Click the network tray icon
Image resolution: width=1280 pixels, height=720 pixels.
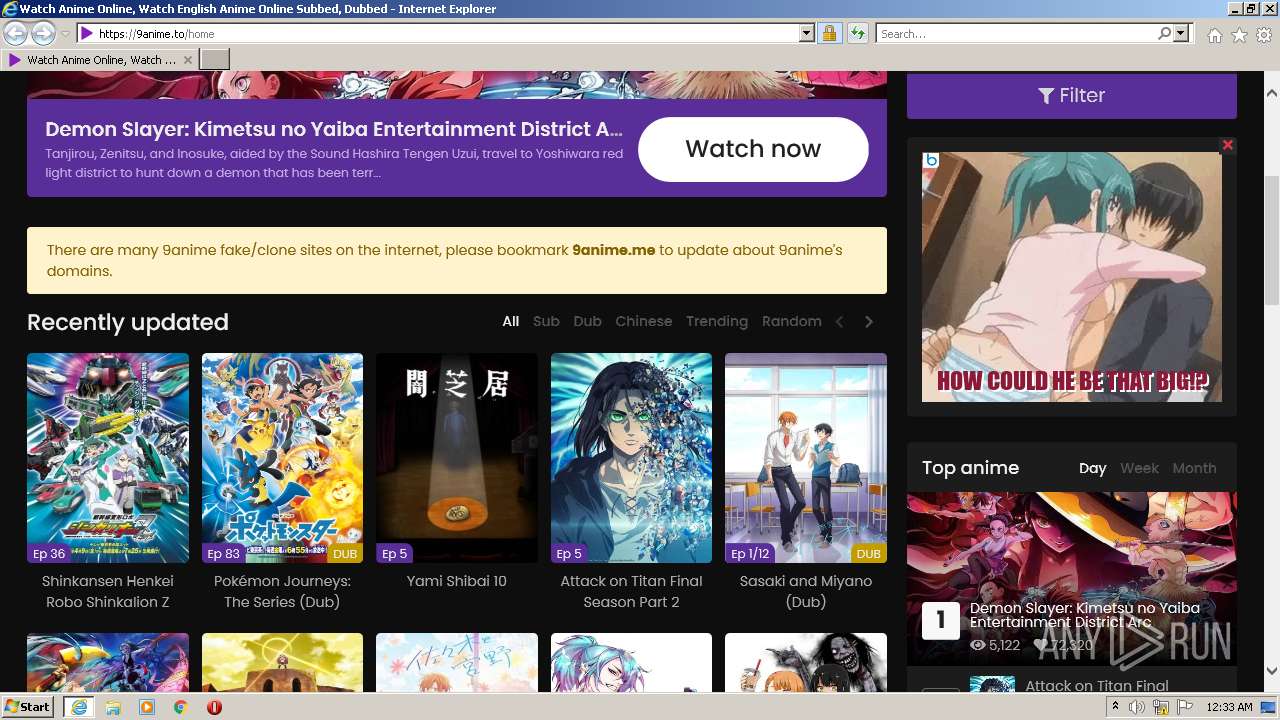pyautogui.click(x=1161, y=707)
